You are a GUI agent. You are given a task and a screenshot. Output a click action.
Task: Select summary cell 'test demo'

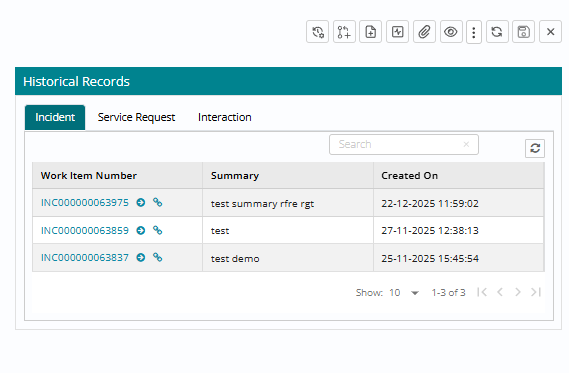click(288, 258)
